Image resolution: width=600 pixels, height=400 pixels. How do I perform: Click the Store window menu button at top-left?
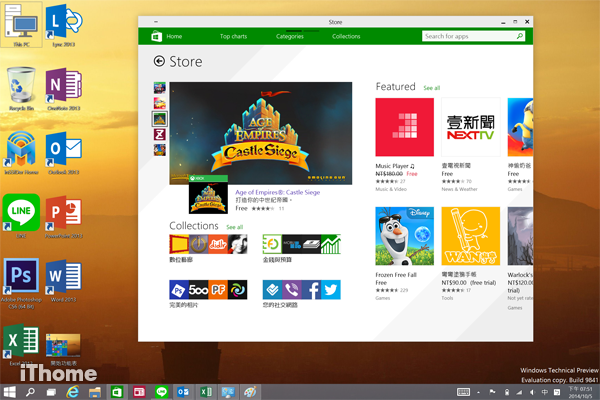click(x=156, y=22)
